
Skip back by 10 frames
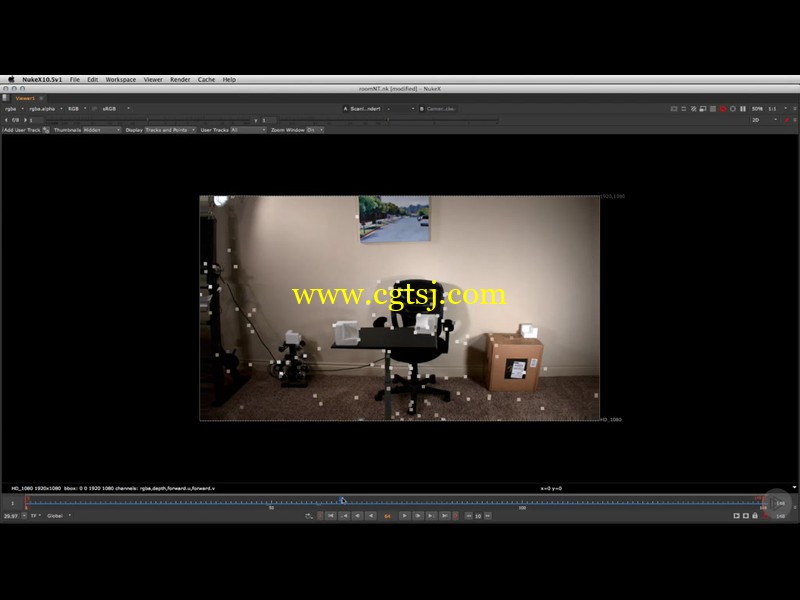468,516
